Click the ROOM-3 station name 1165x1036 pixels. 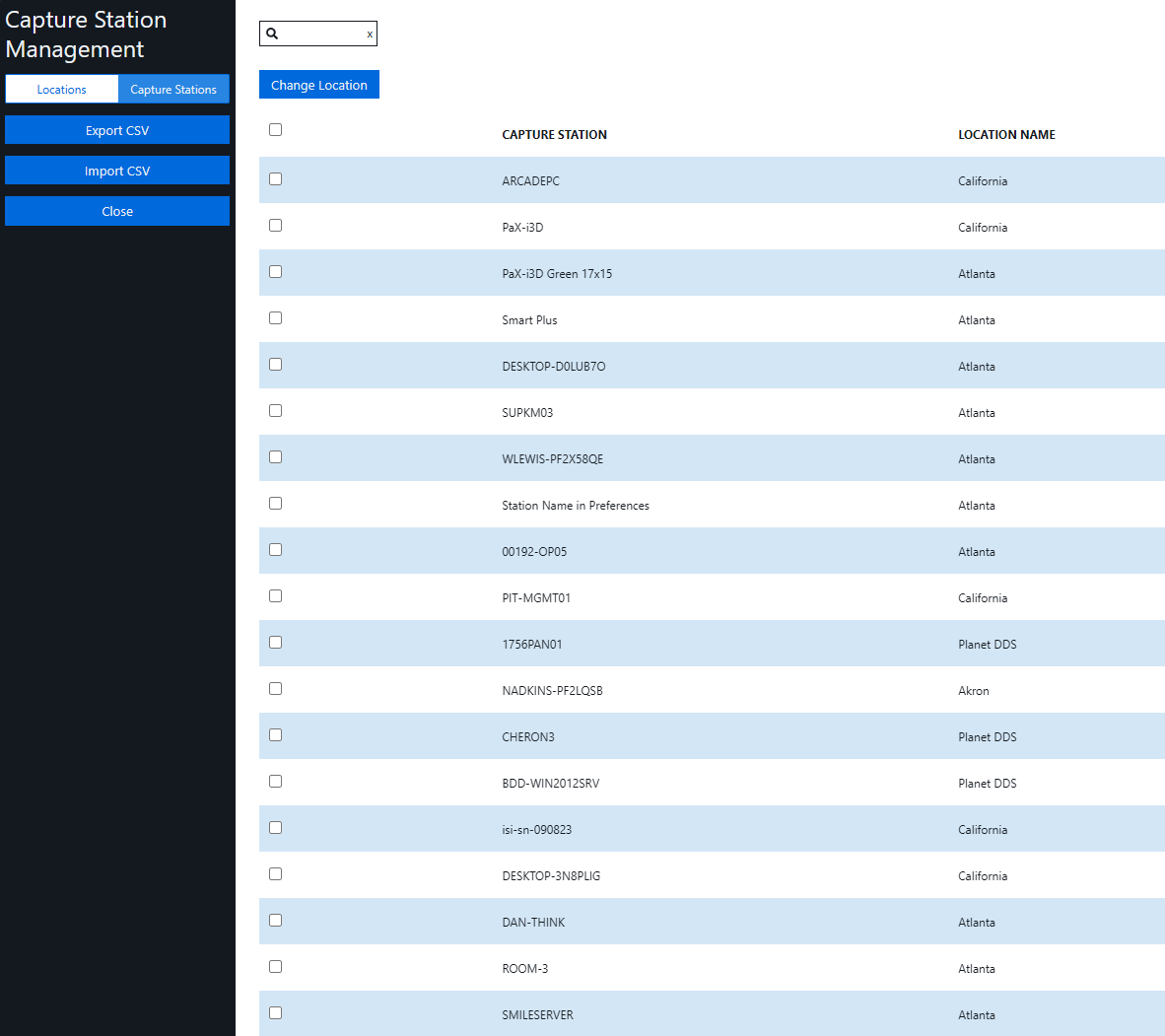coord(525,968)
